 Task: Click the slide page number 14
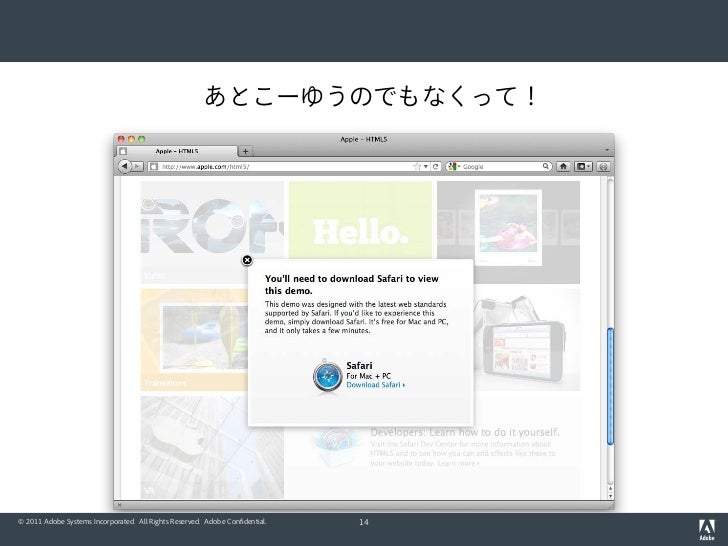[x=364, y=522]
